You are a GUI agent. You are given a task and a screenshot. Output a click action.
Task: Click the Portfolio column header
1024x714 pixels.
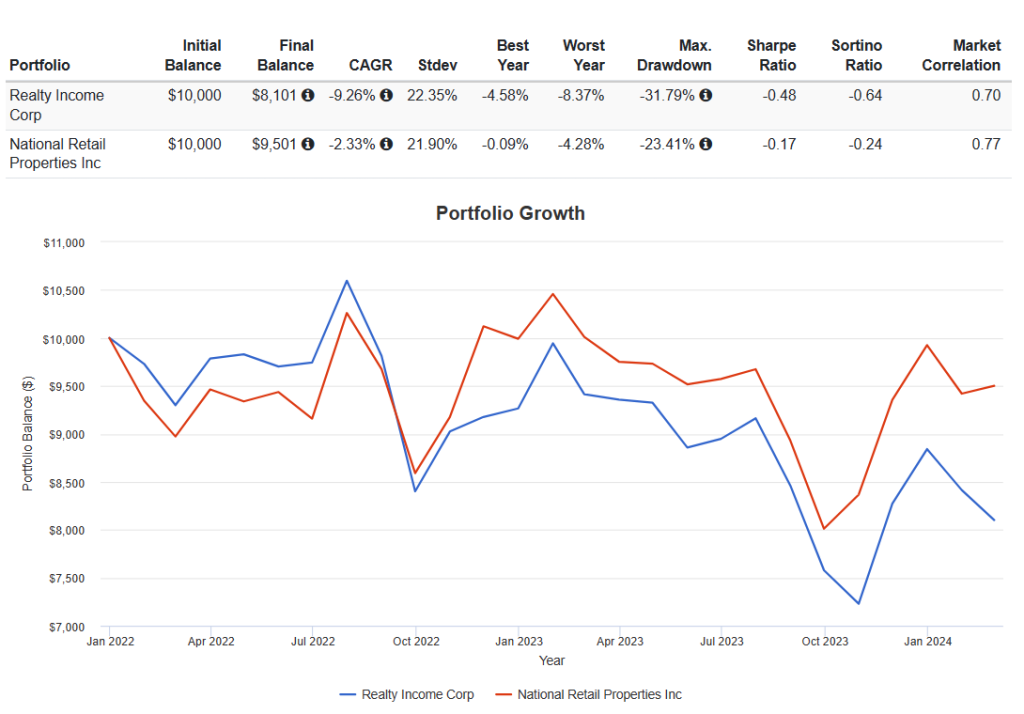[x=40, y=65]
